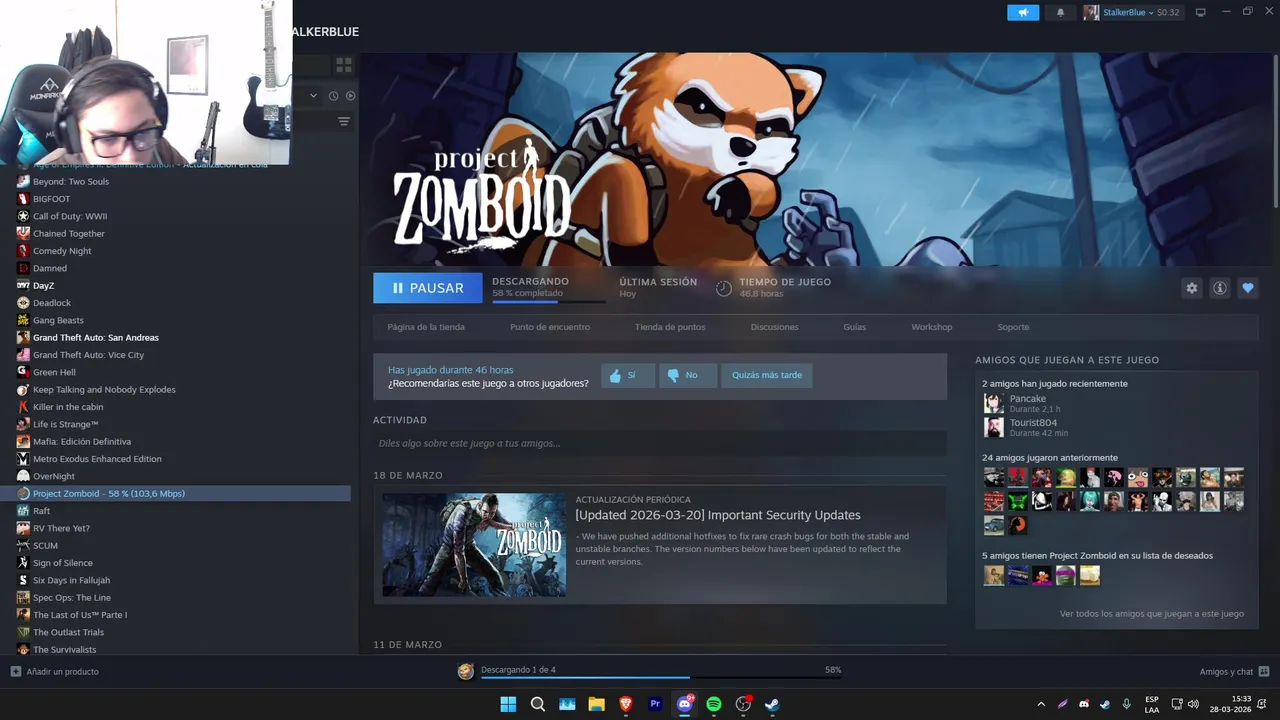Viewport: 1280px width, 720px height.
Task: Open the Soporte tab
Action: click(x=1013, y=327)
